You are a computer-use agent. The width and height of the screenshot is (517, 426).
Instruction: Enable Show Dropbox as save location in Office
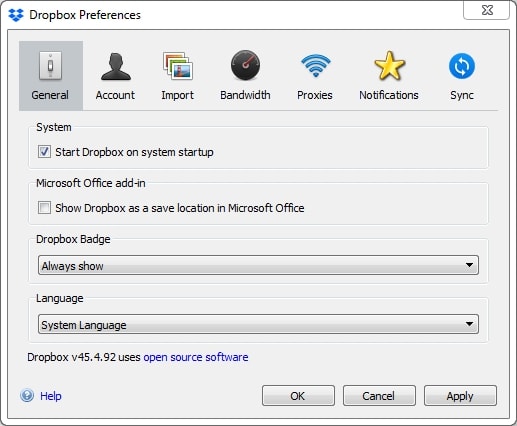(x=44, y=208)
